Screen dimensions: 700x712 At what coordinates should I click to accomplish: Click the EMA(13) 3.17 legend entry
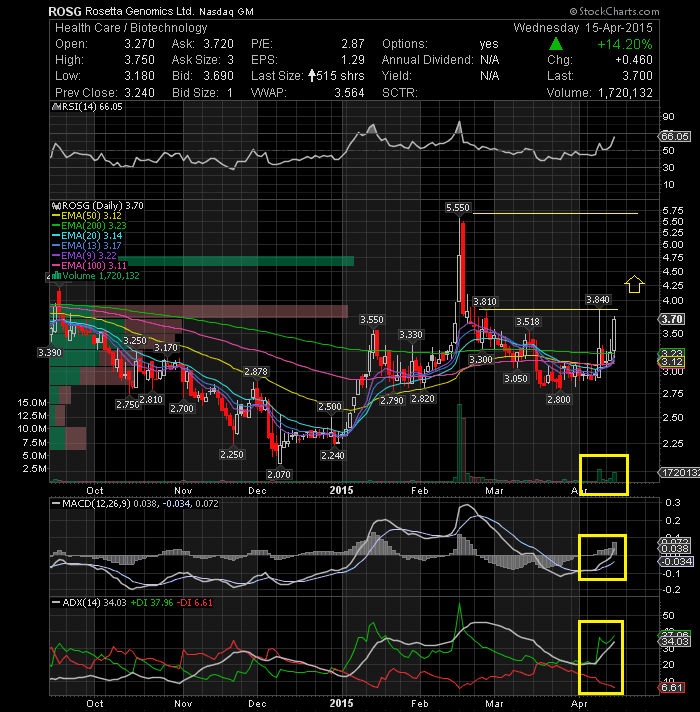(x=87, y=246)
